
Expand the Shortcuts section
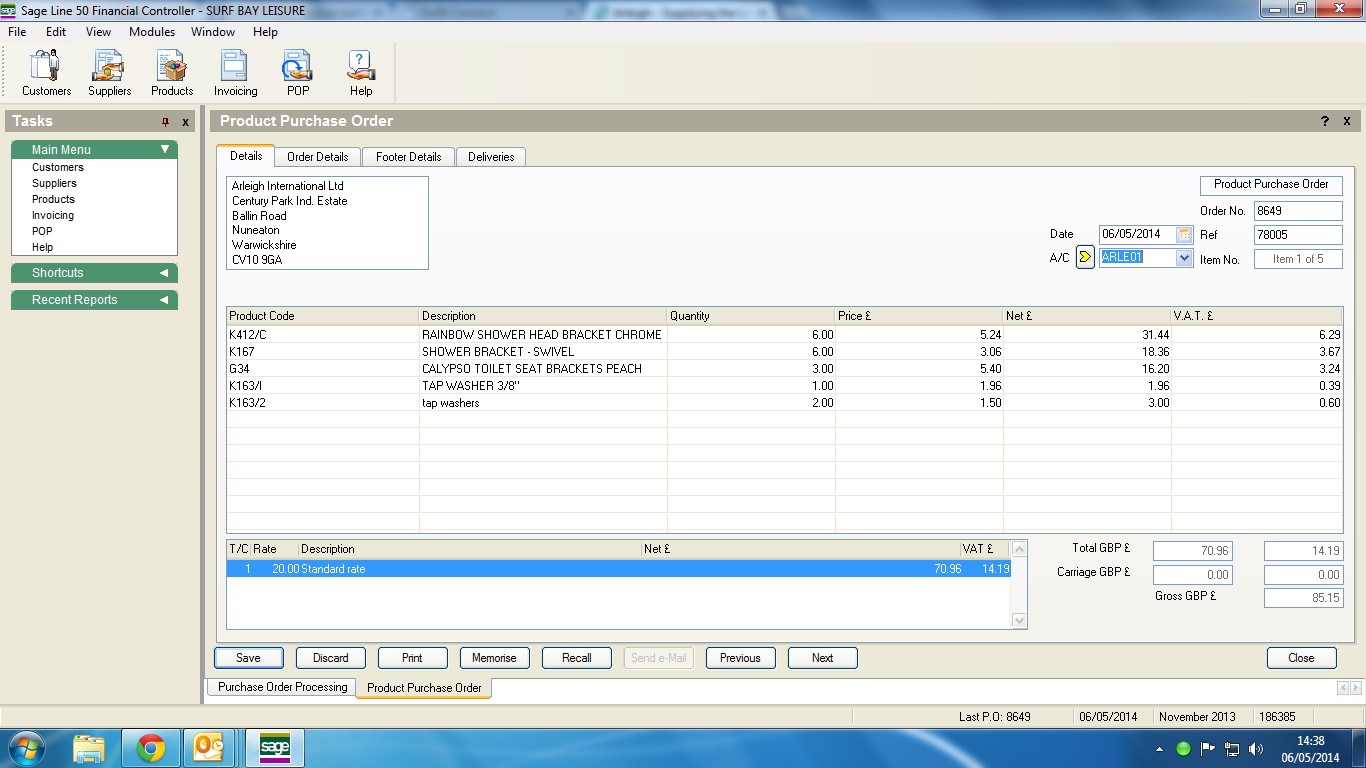click(x=164, y=273)
